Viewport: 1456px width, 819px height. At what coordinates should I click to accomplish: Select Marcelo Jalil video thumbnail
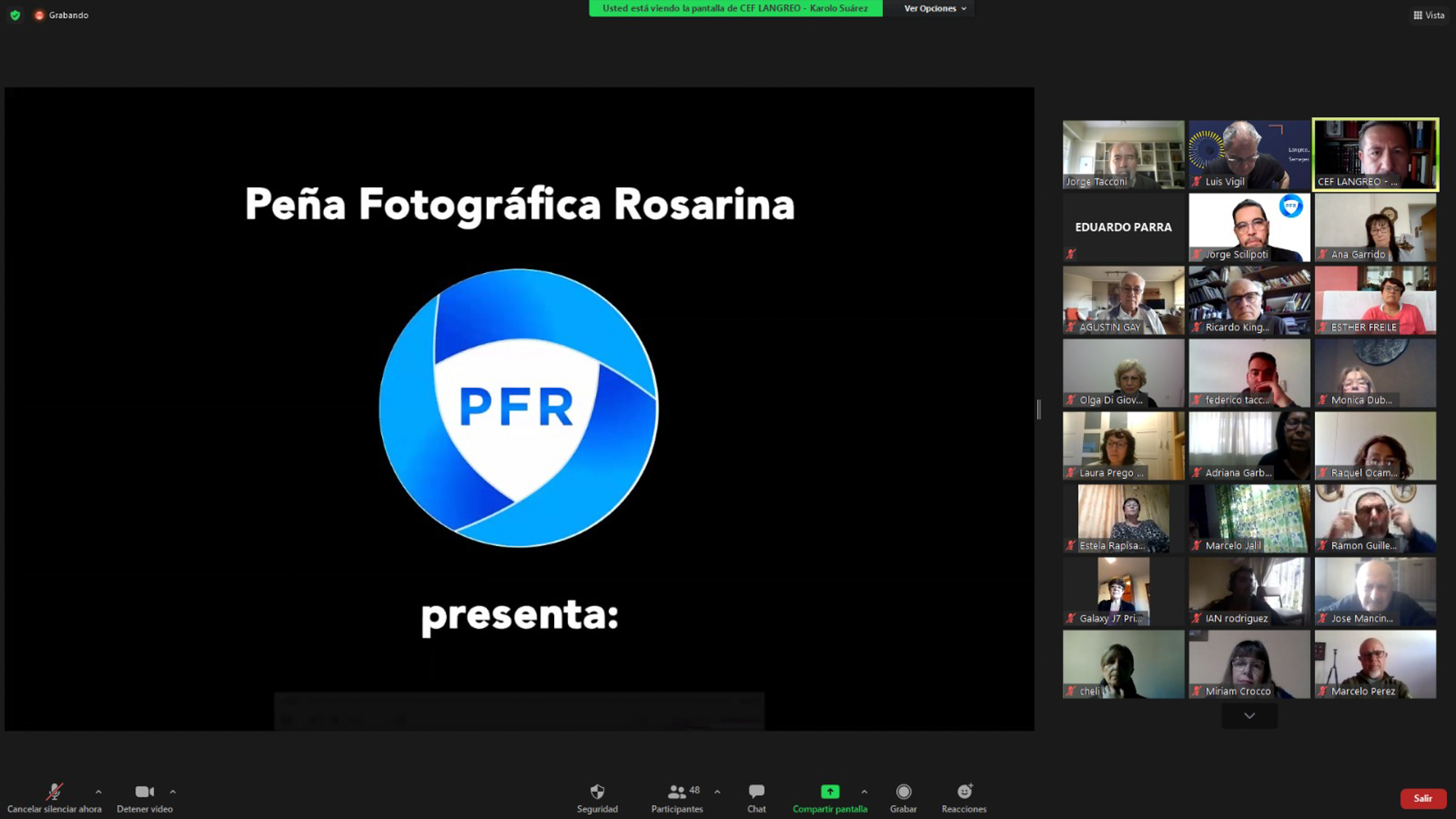1249,518
